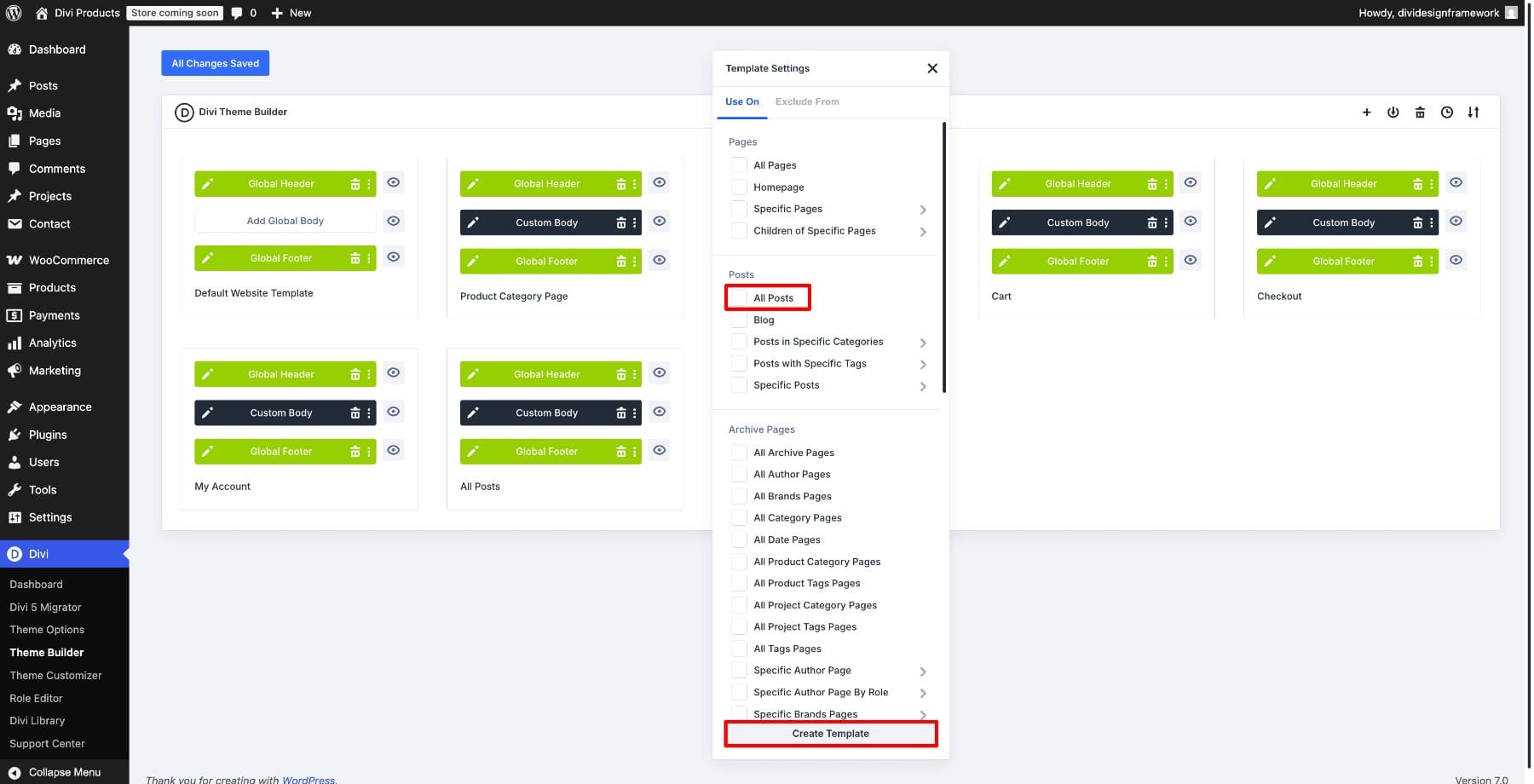Go to Theme Options submenu
The width and height of the screenshot is (1534, 784).
pyautogui.click(x=47, y=630)
